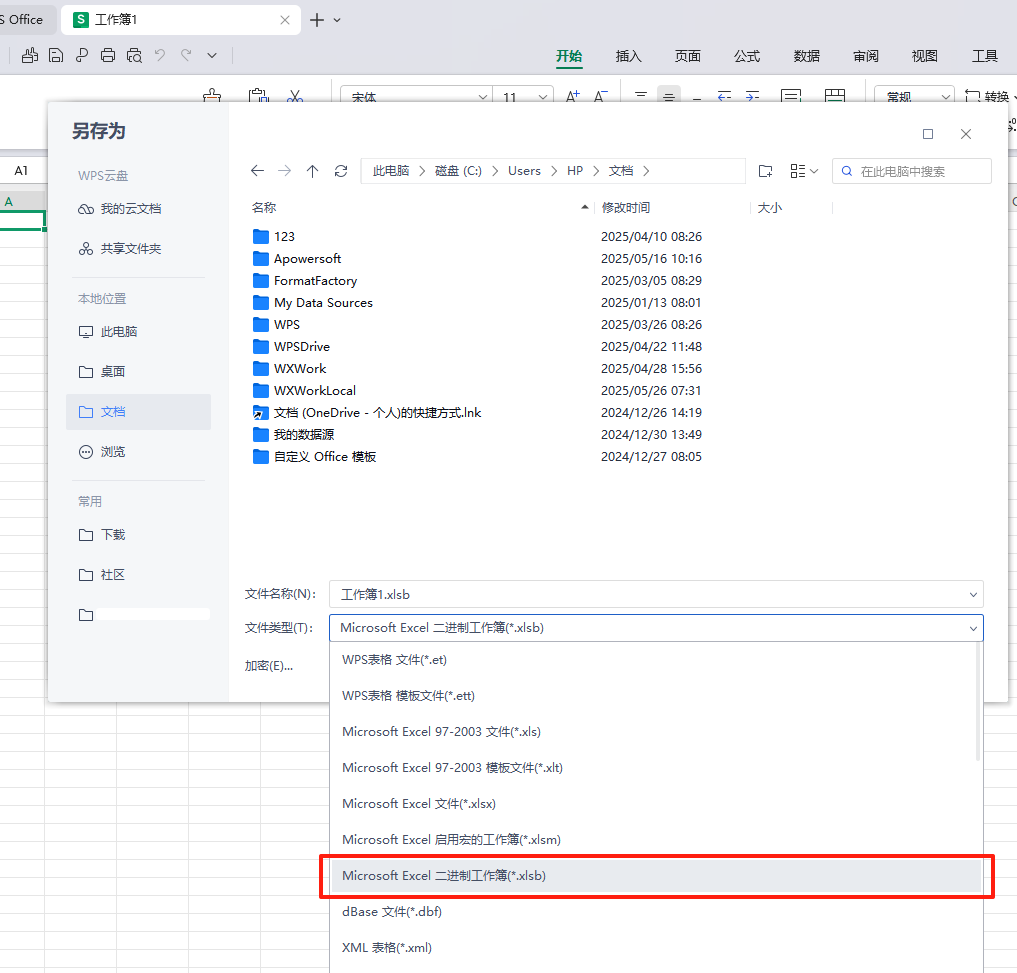Expand breadcrumb chevron after 此电脑
The image size is (1017, 973).
click(x=422, y=171)
